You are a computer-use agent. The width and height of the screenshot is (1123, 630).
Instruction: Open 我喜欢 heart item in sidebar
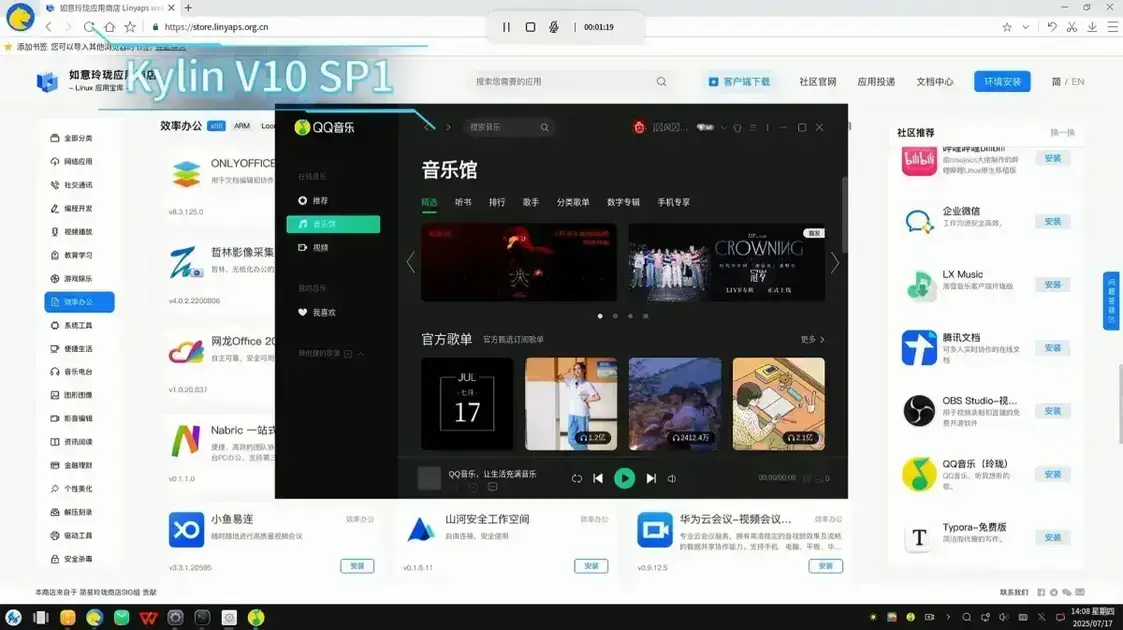(317, 312)
